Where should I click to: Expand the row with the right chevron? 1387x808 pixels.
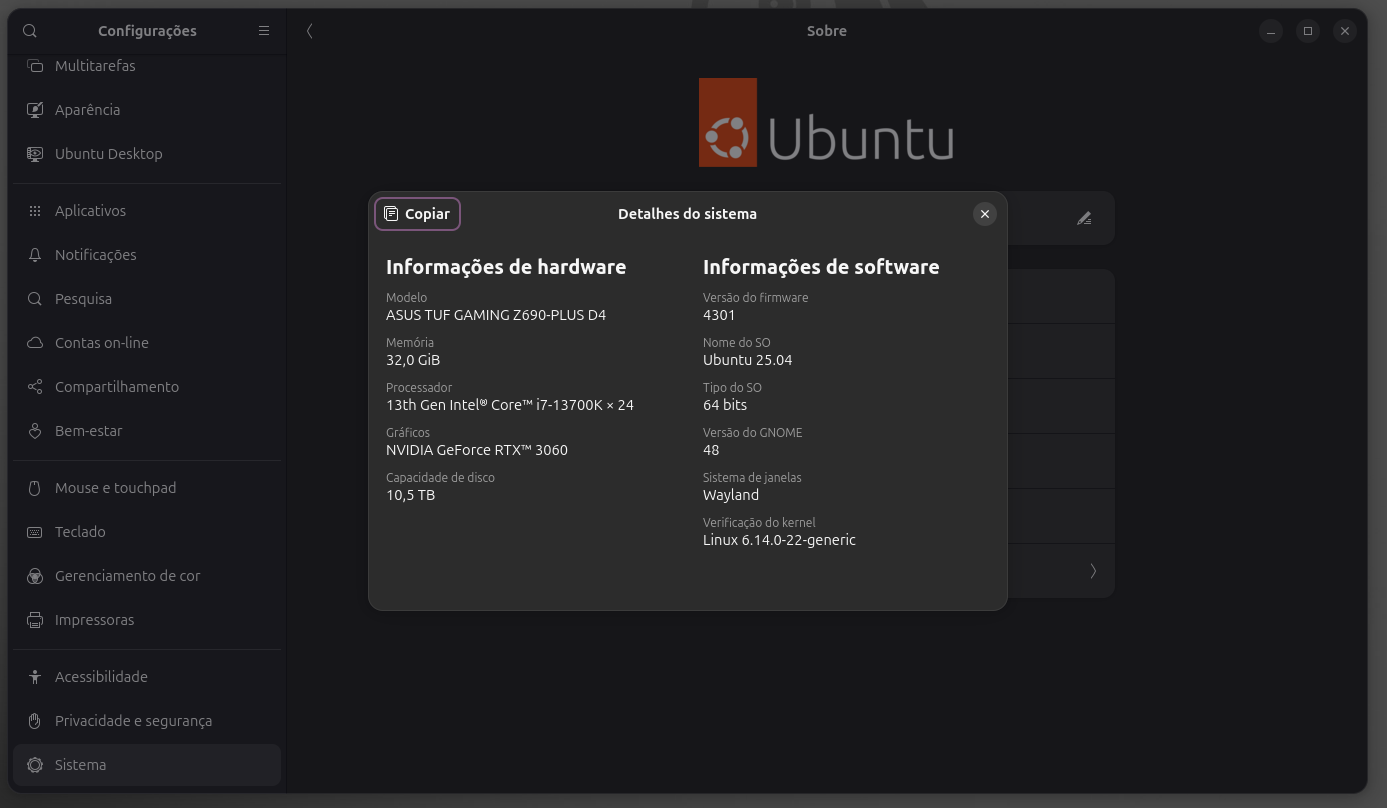1093,571
